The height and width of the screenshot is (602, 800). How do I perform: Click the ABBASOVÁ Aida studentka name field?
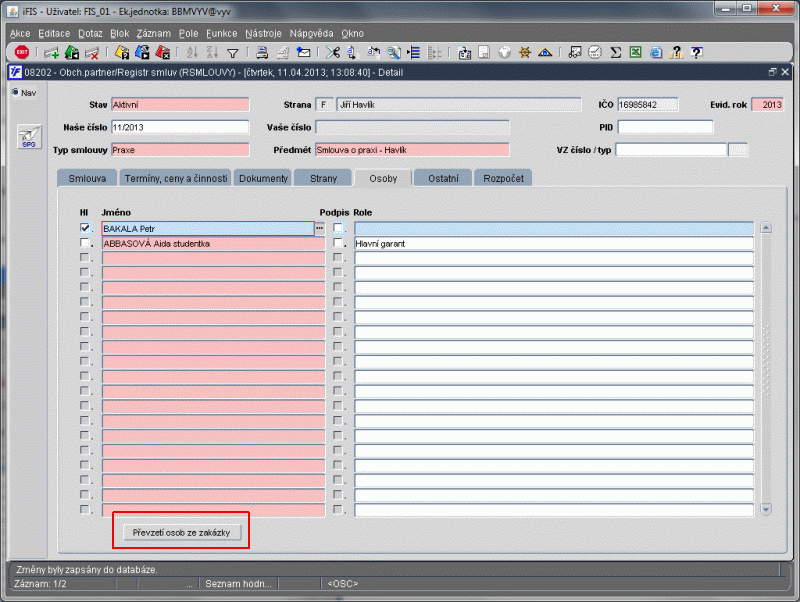pos(213,243)
